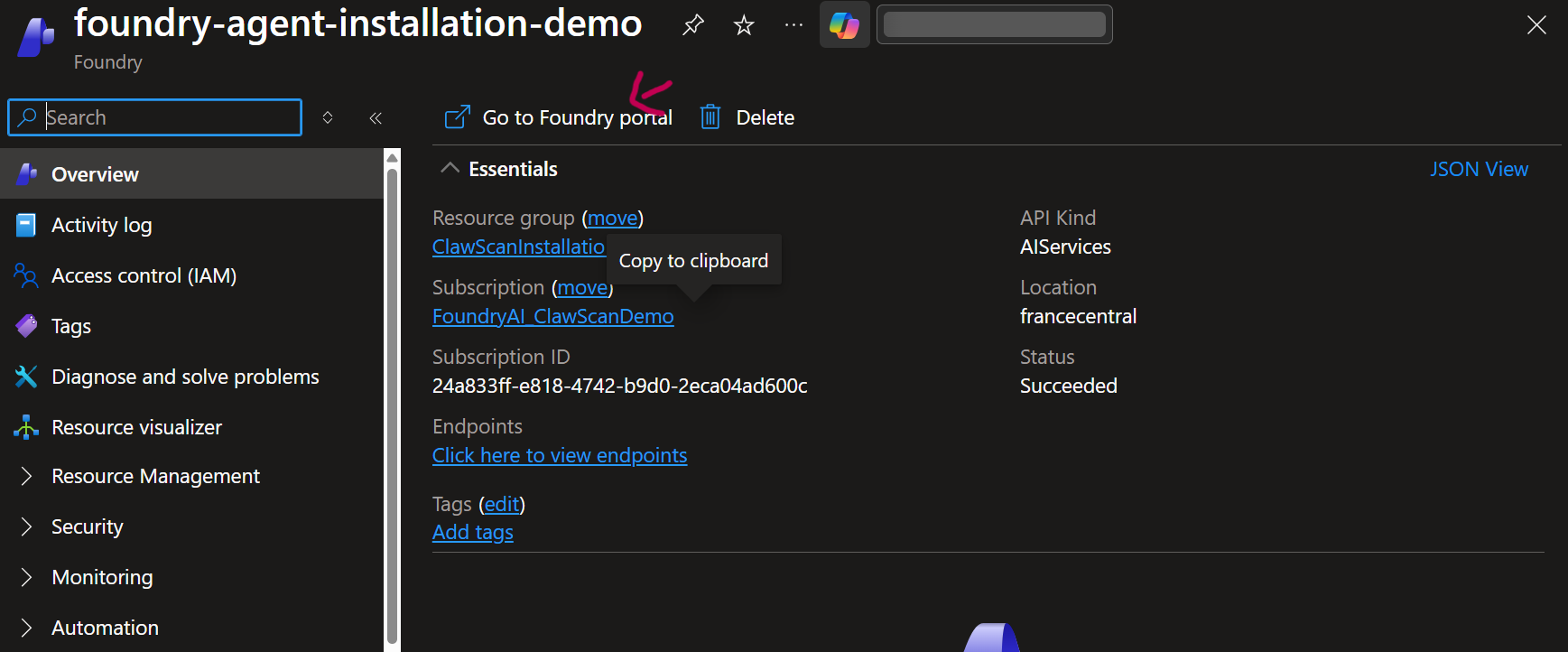Image resolution: width=1568 pixels, height=652 pixels.
Task: Click the sidebar vertical scrollbar
Action: point(392,406)
